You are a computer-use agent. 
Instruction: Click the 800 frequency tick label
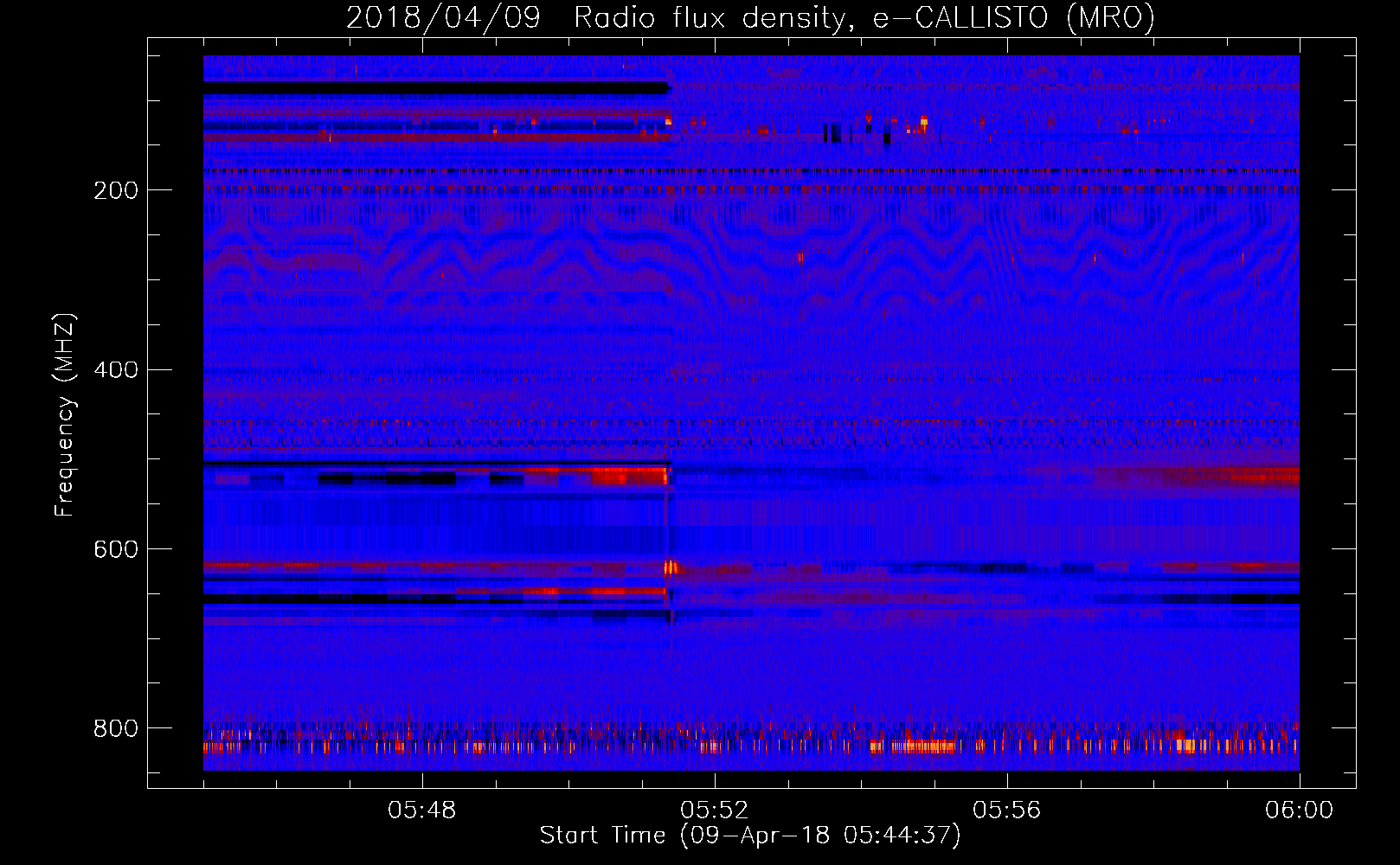(116, 728)
